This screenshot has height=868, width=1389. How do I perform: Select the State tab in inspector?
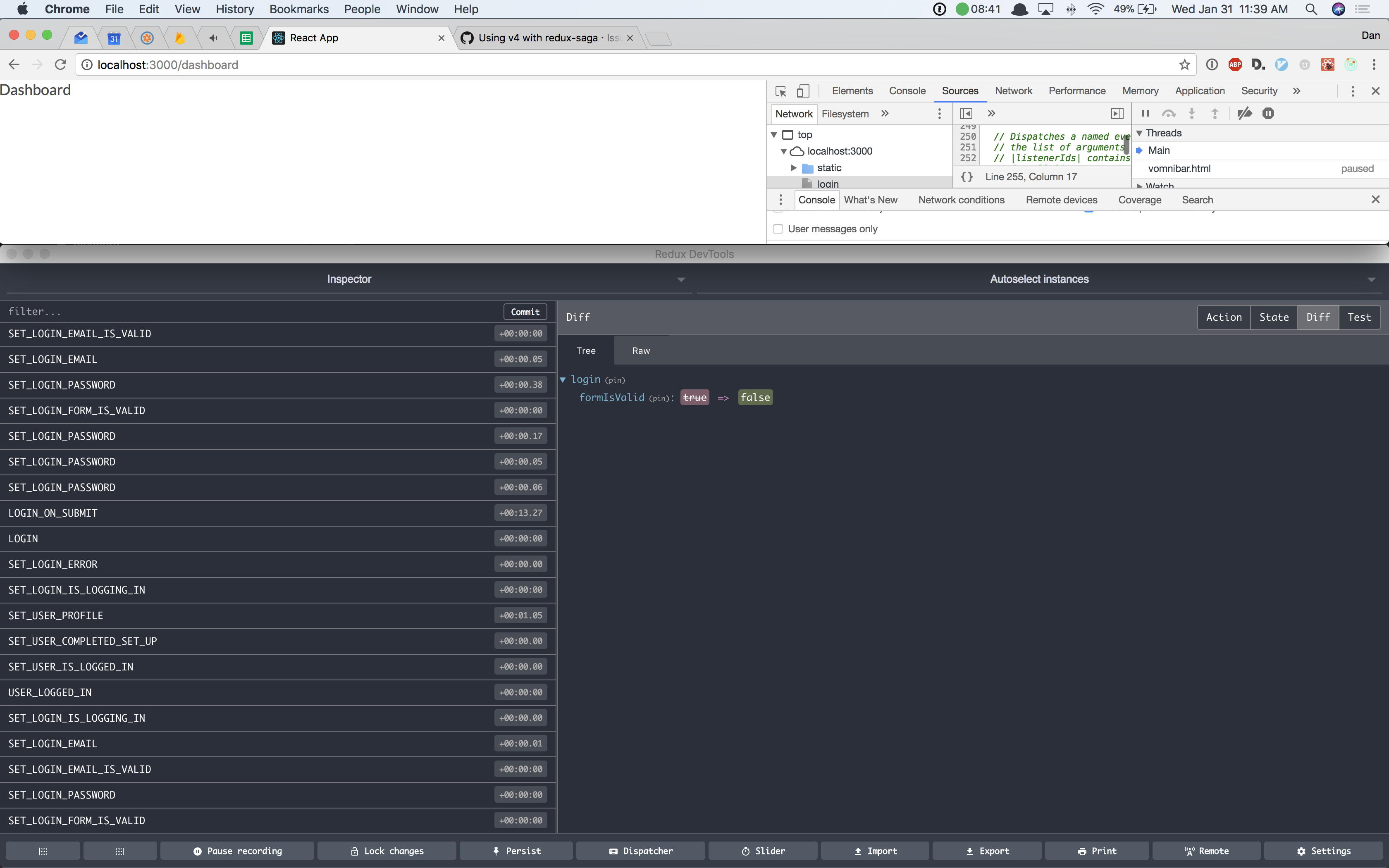pyautogui.click(x=1273, y=317)
